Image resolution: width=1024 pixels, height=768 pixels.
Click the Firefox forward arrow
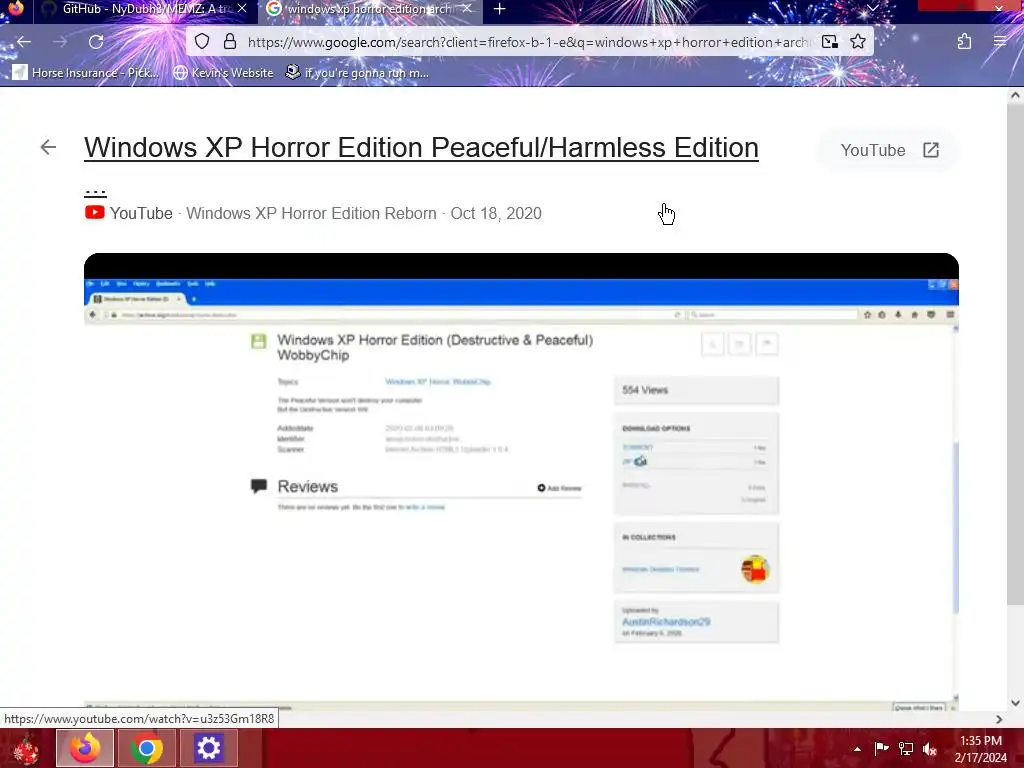tap(60, 42)
